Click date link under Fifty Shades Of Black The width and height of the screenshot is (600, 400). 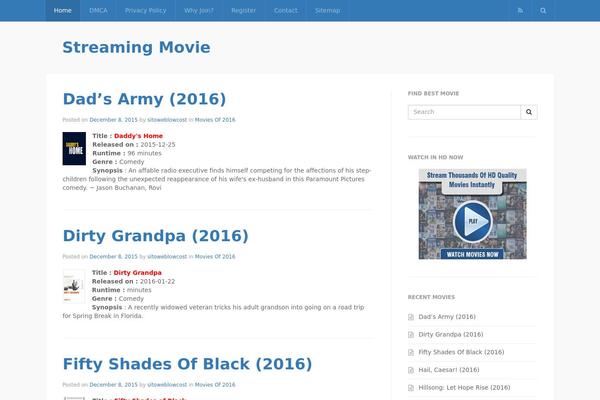(113, 385)
